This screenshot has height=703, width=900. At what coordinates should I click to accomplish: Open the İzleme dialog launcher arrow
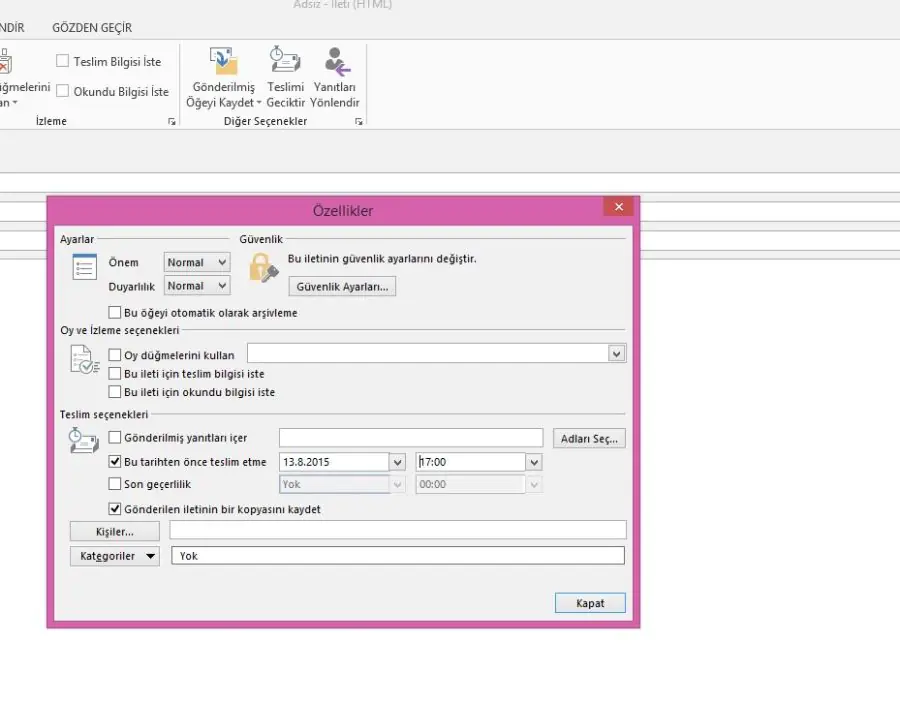pos(171,121)
